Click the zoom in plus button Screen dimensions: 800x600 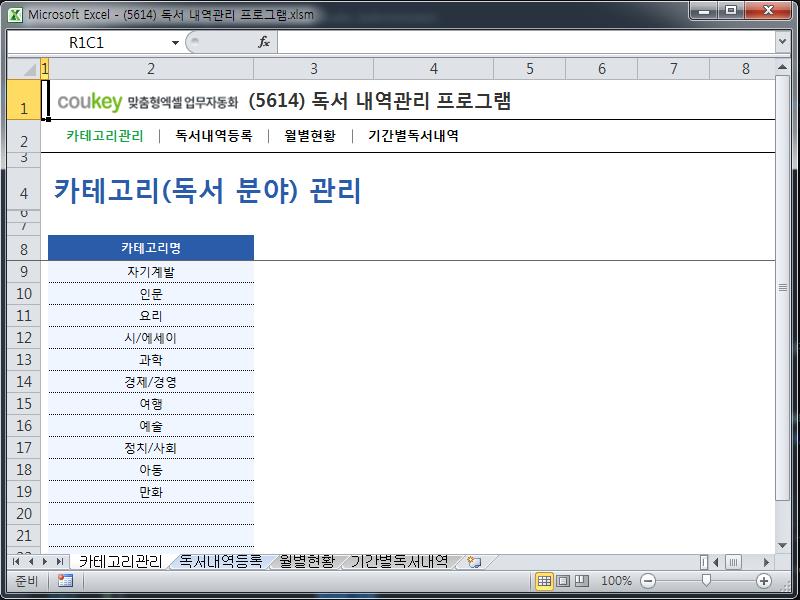tap(764, 581)
